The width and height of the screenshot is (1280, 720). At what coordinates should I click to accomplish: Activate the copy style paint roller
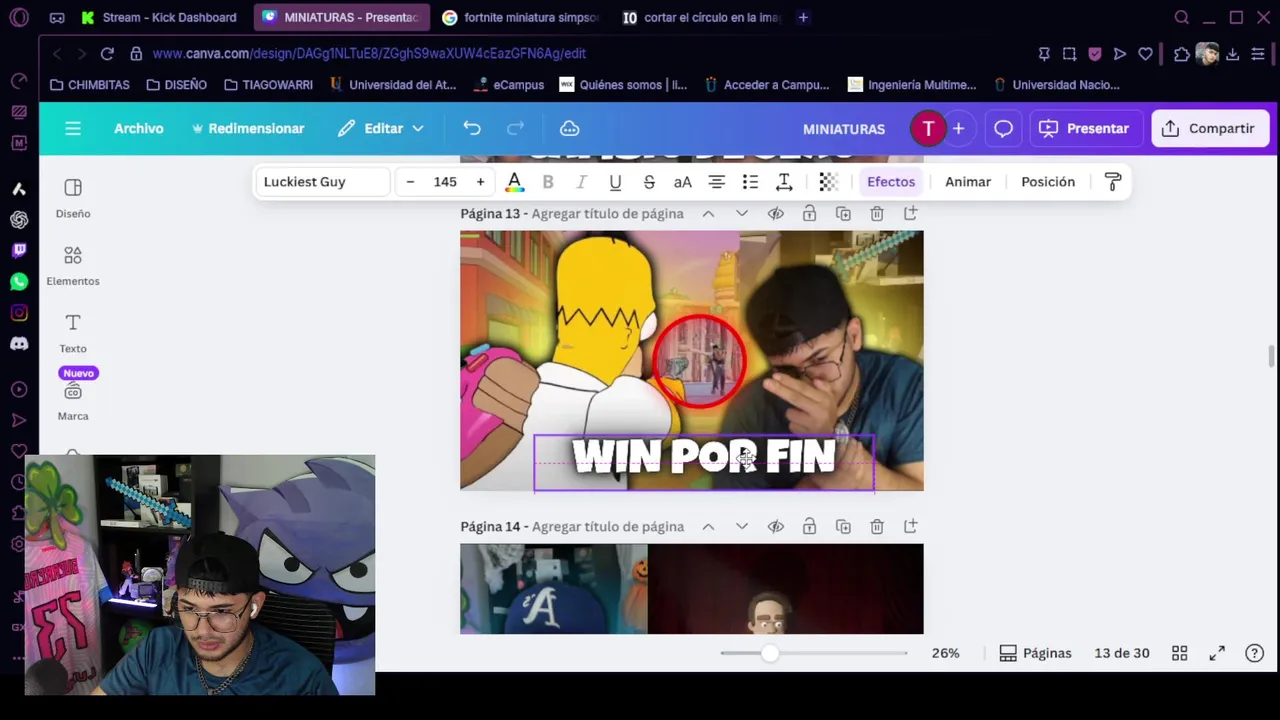pos(1113,182)
